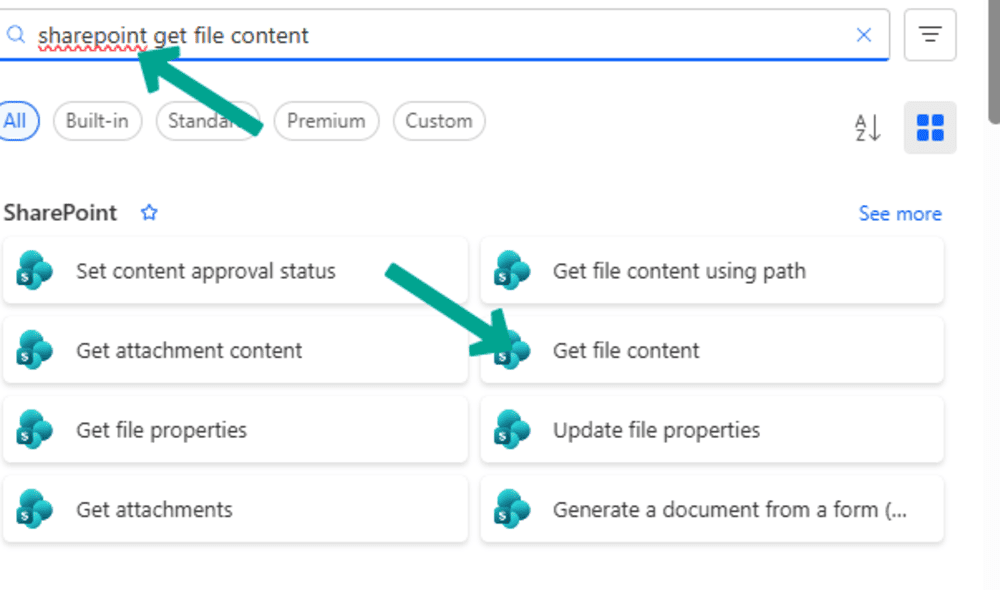Favorite the SharePoint connector star
This screenshot has width=1000, height=590.
[x=149, y=212]
